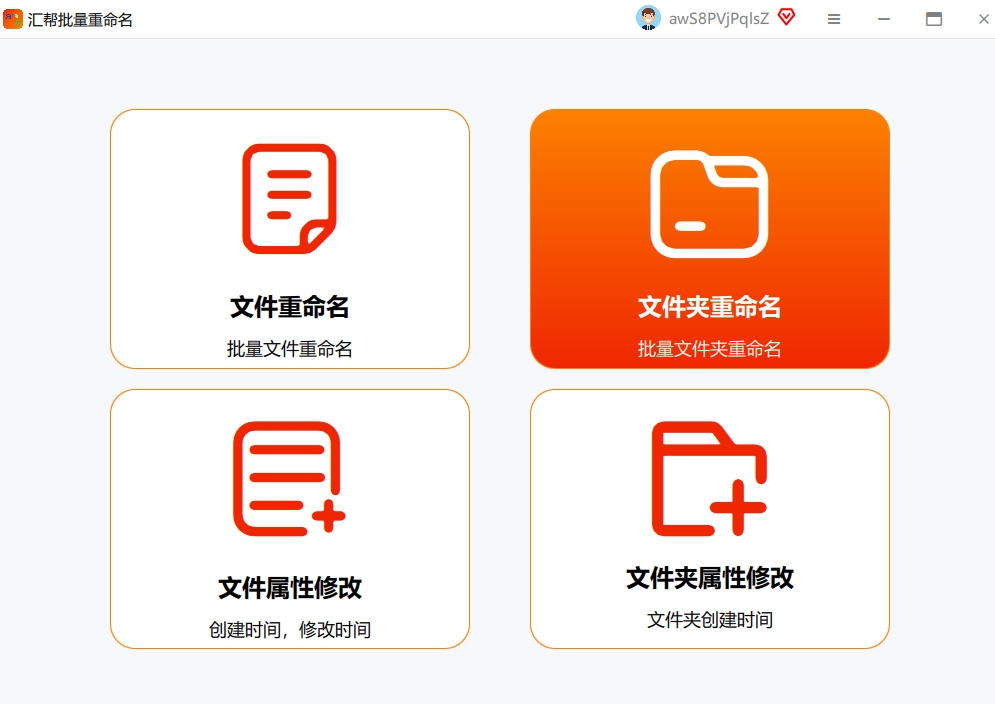The image size is (995, 704).
Task: Click the white folder icon on orange card
Action: point(709,204)
